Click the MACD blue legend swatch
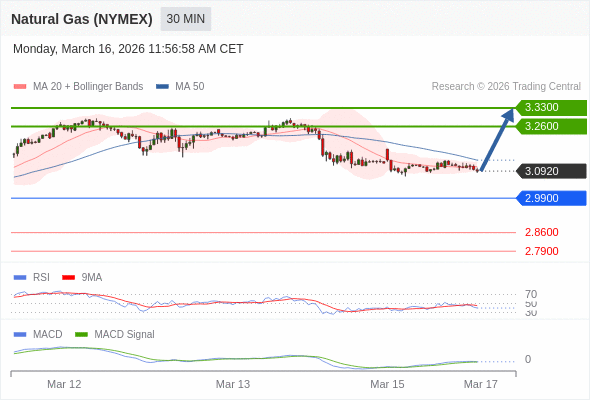 [20, 335]
